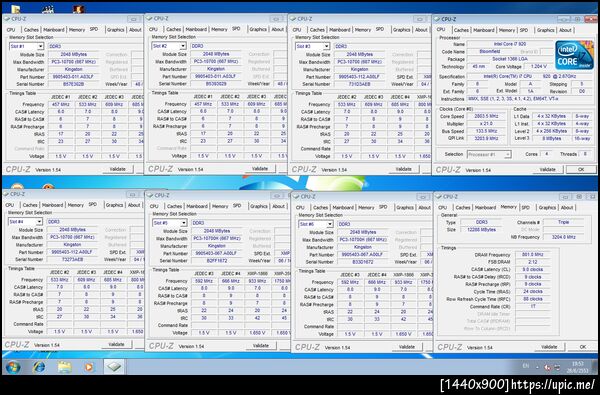Click the CPU-Z title icon of the Slot #1 window

pos(8,18)
